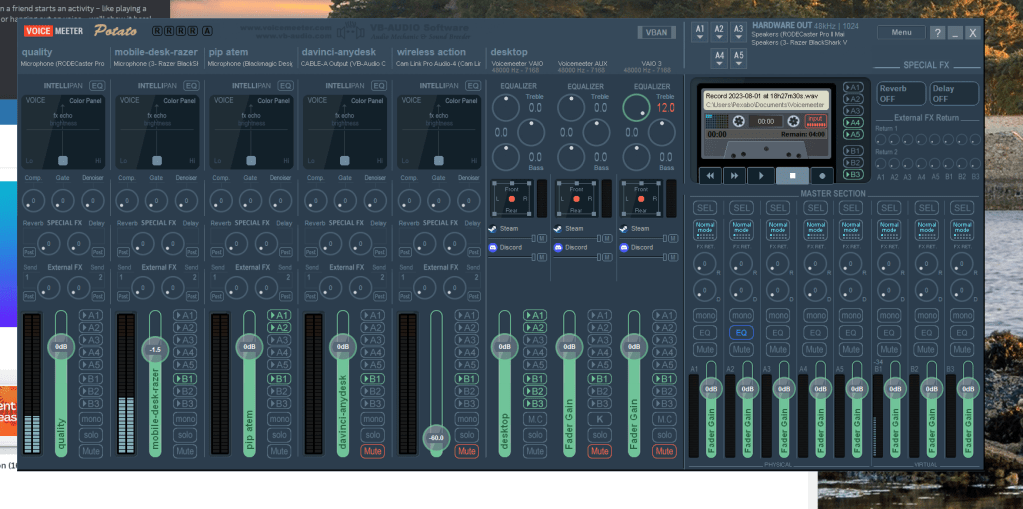Screen dimensions: 1023x509
Task: Toggle the K button on the Voicemeeter AUX strip
Action: [x=600, y=419]
